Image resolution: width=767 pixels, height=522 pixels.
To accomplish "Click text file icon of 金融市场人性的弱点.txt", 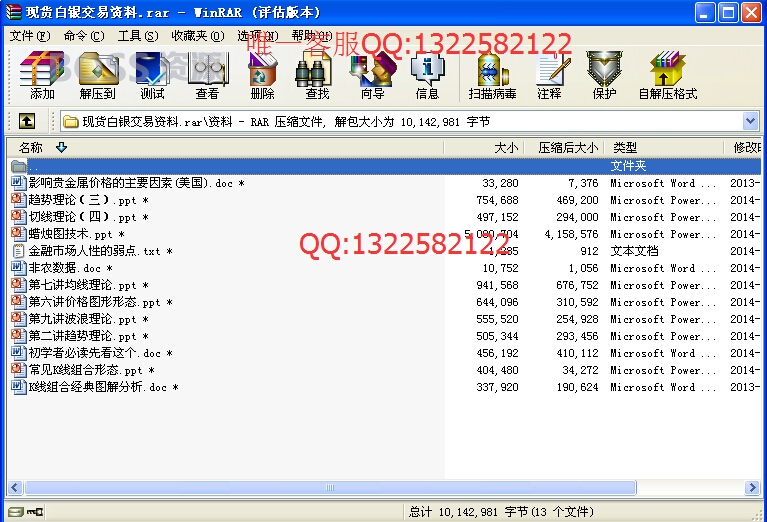I will [x=19, y=251].
